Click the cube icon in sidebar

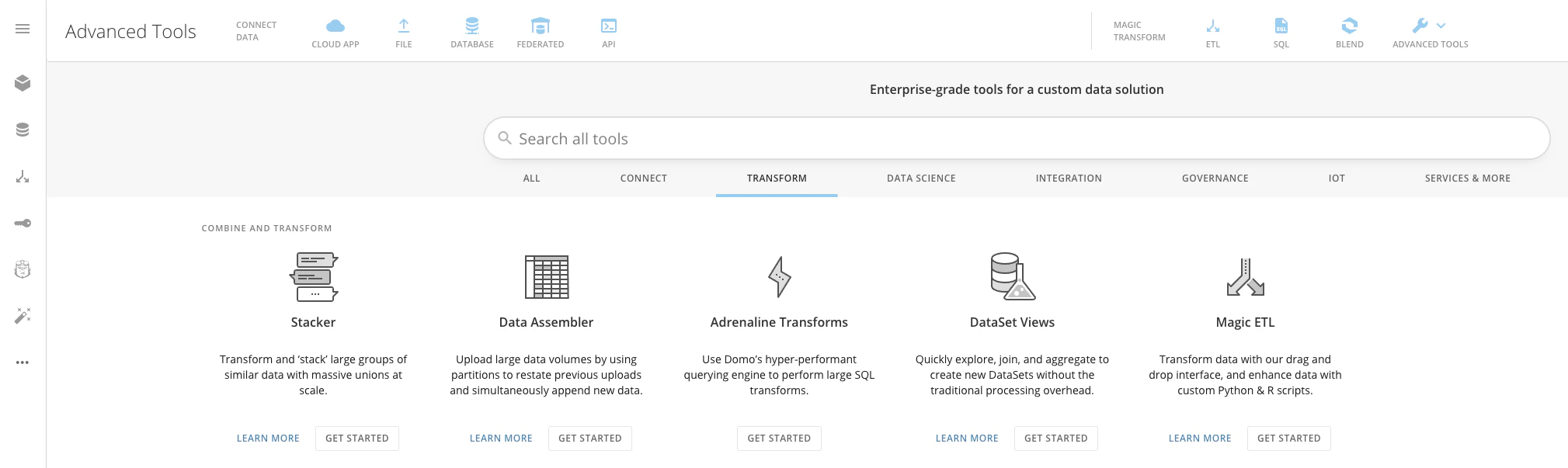tap(23, 83)
